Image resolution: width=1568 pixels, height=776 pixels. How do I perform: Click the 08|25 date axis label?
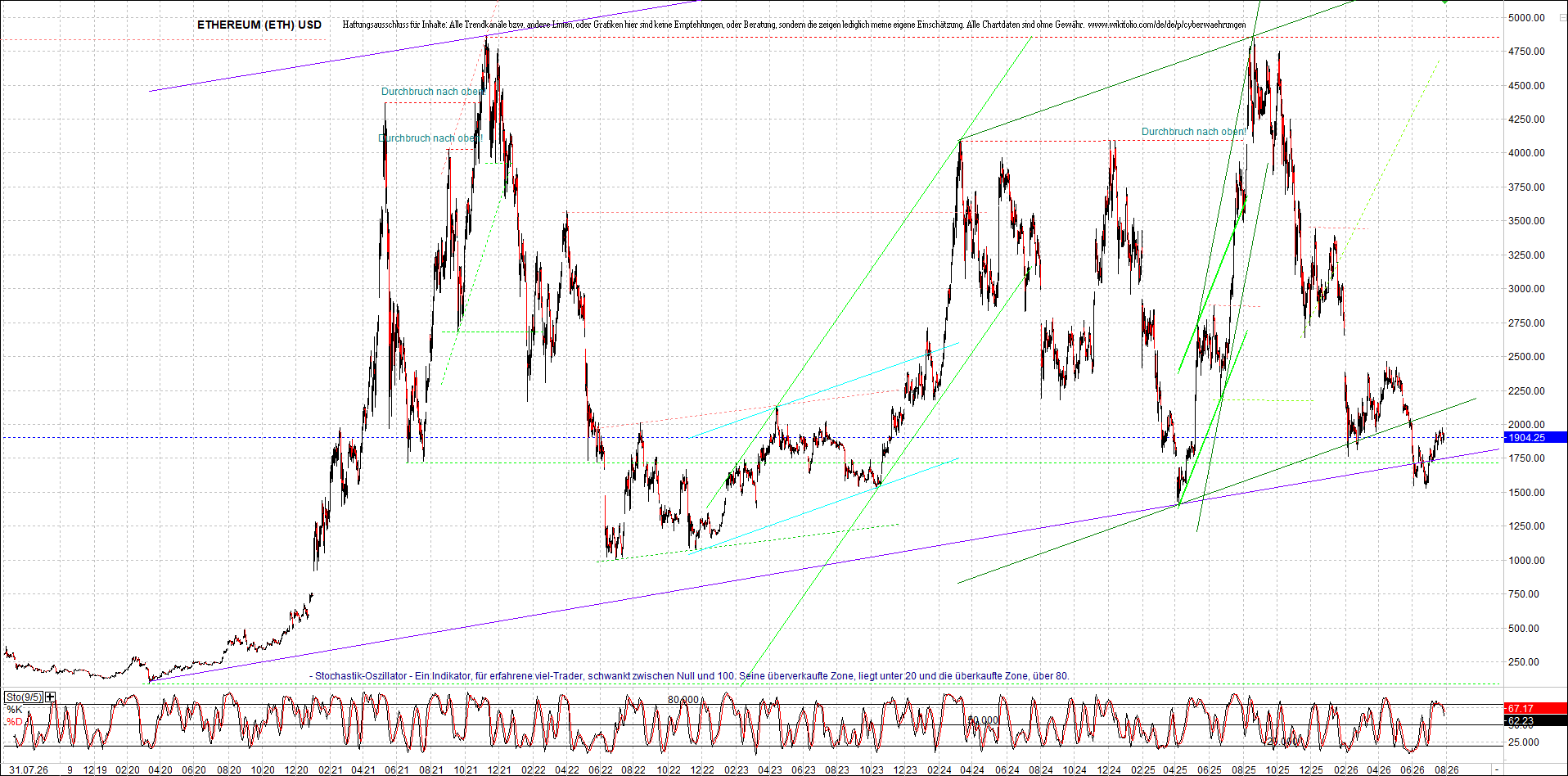(x=1244, y=770)
